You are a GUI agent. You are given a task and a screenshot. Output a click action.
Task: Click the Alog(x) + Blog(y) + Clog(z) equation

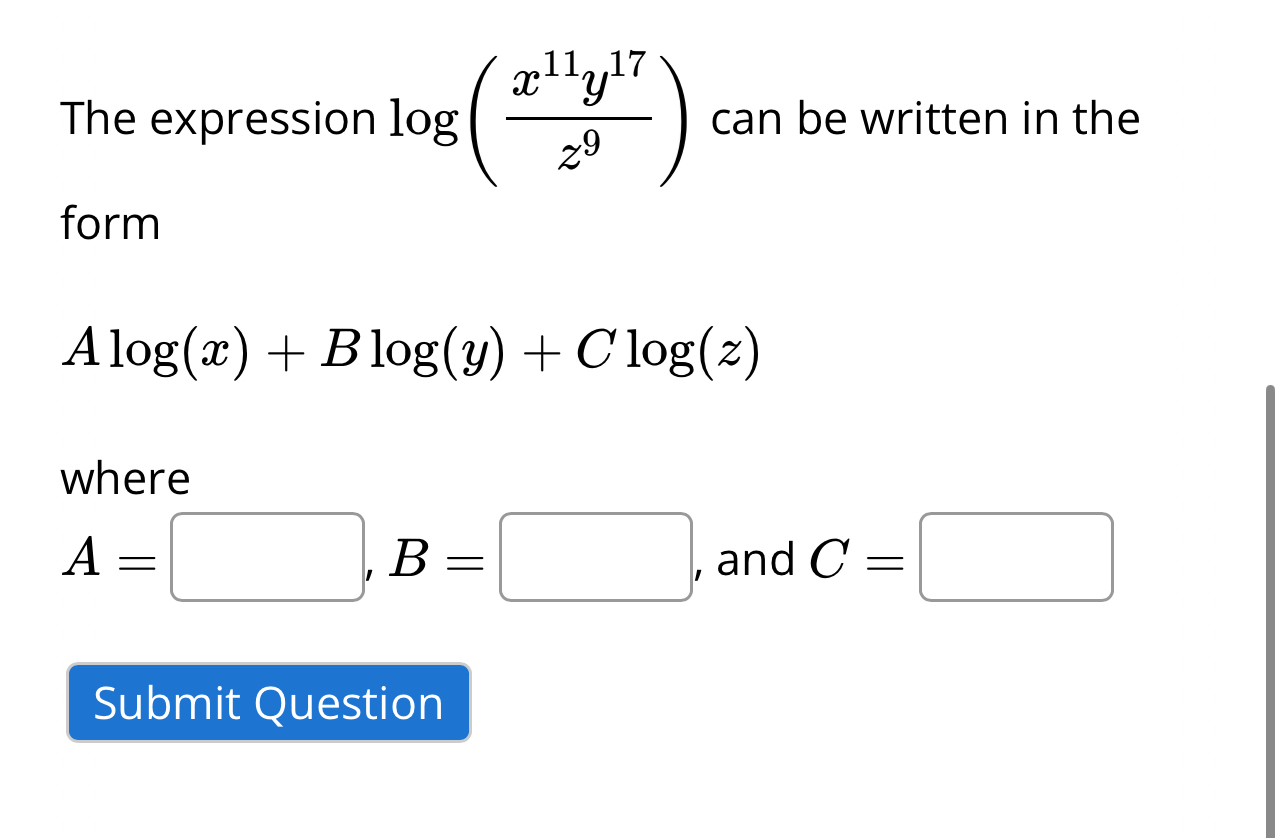click(x=410, y=350)
